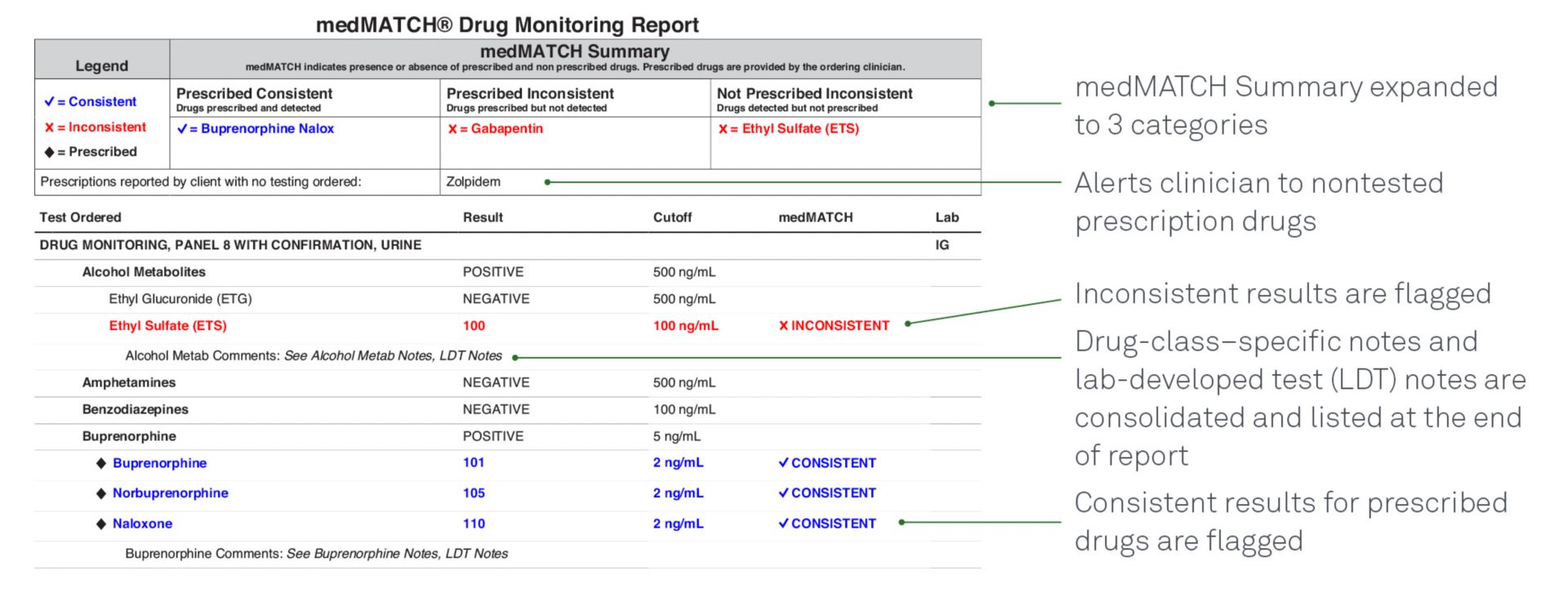This screenshot has width=1568, height=598.
Task: Click the black diamond in the Legend
Action: click(49, 152)
